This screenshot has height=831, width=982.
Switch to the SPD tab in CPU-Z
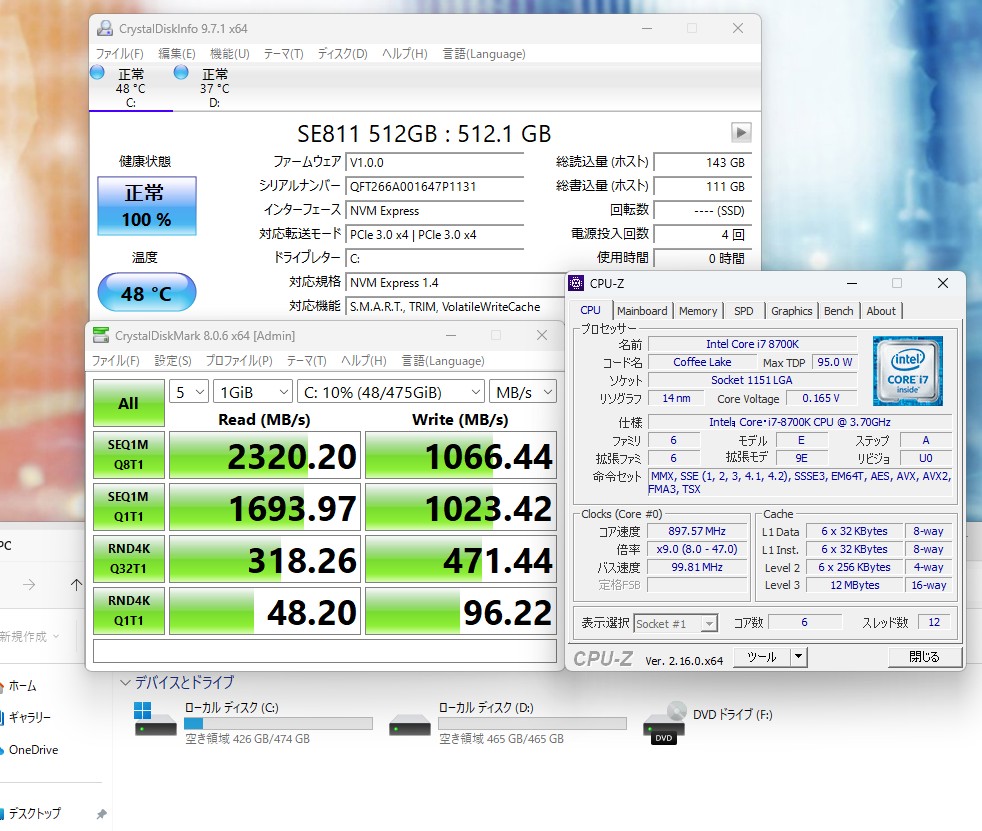click(743, 311)
